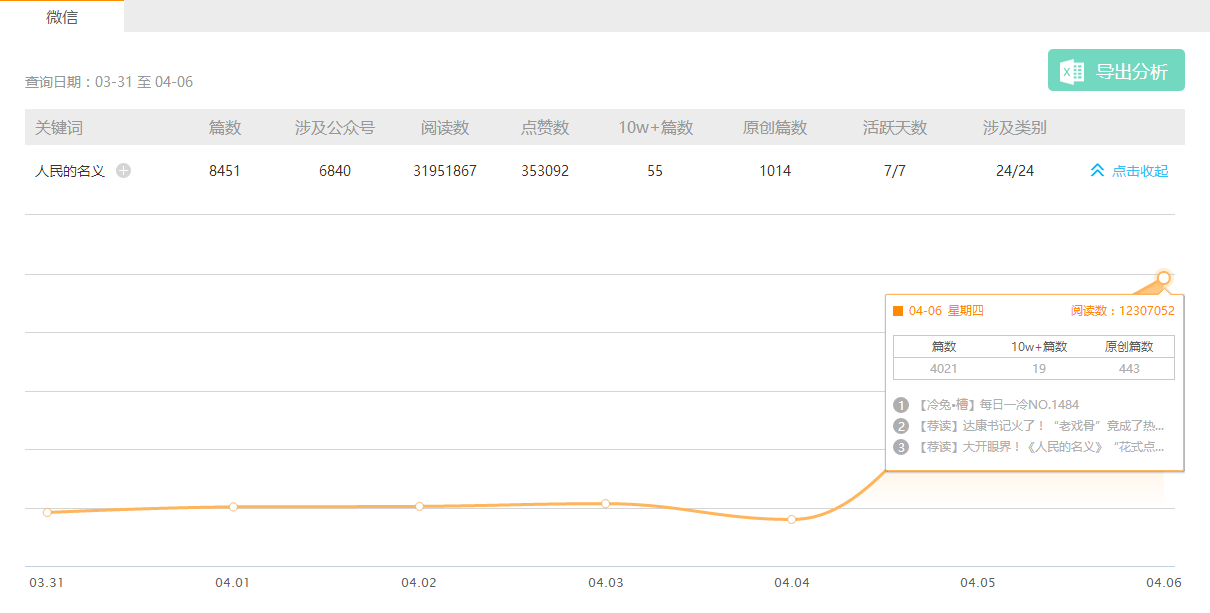
Task: Select the 04.01 data point on chart
Action: (233, 506)
